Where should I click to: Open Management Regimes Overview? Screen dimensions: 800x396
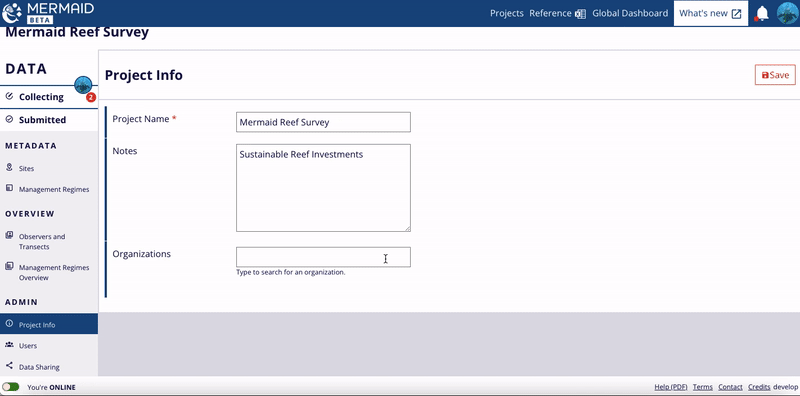[54, 273]
